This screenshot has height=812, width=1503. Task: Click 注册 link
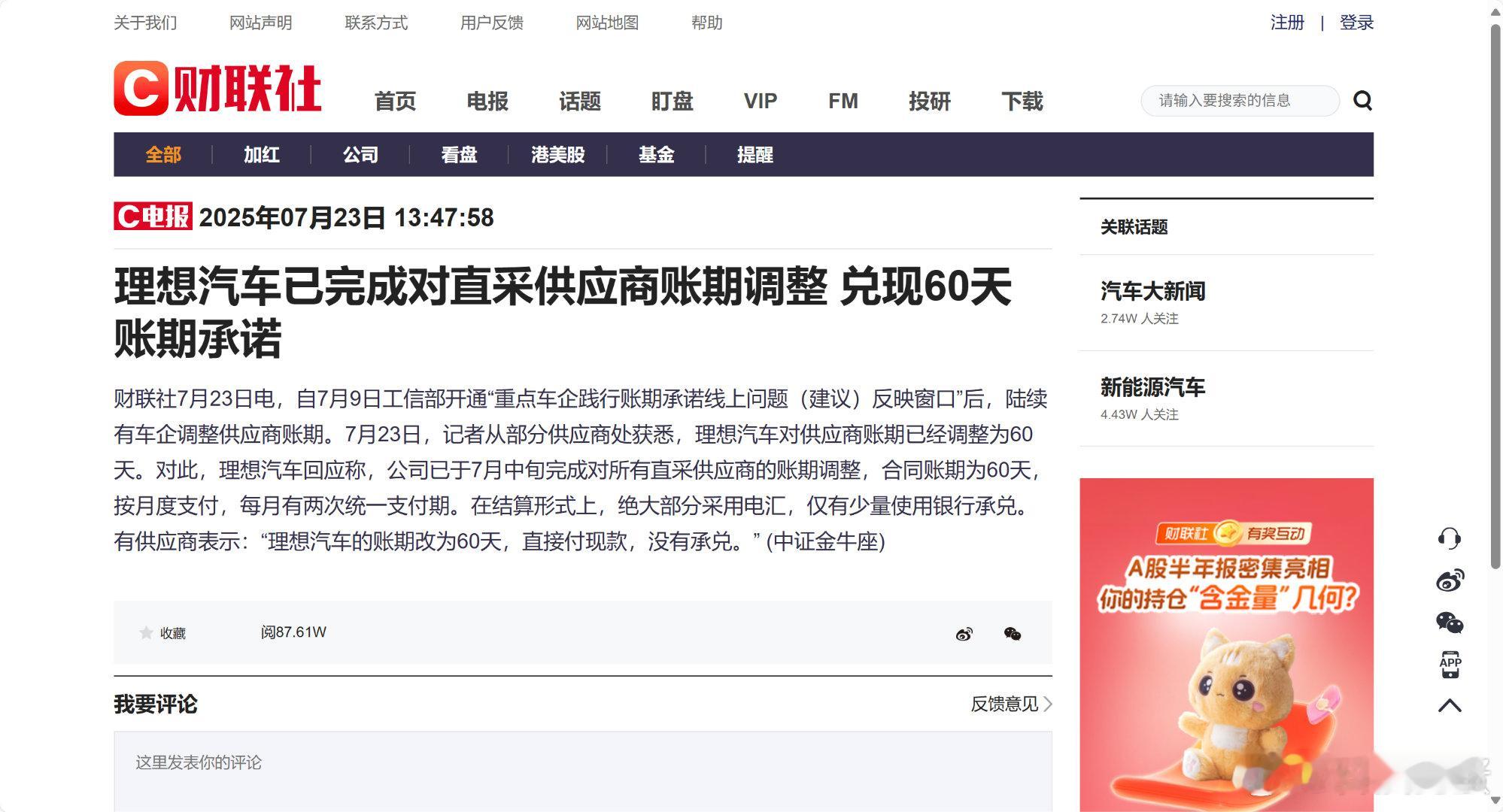tap(1287, 23)
